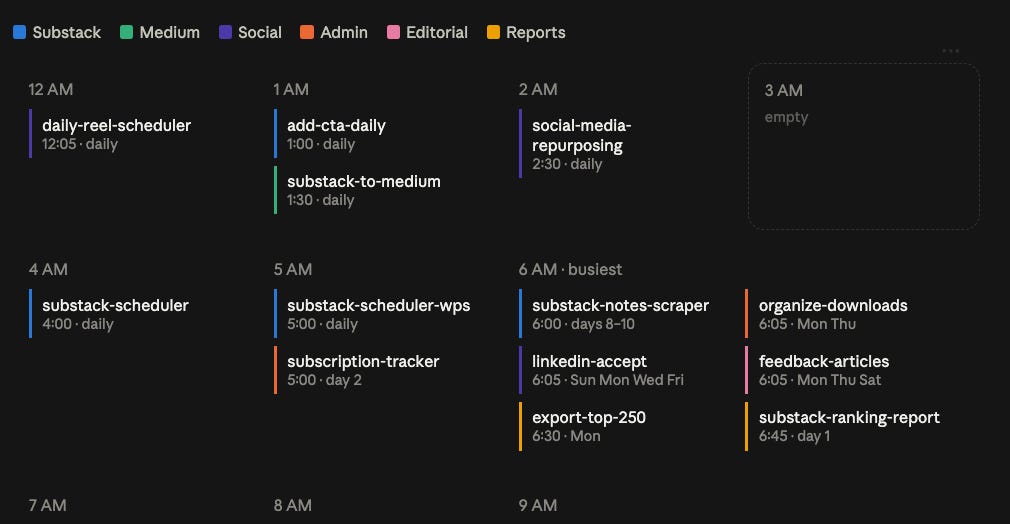Click the 'empty' label in 3 AM
Screen dimensions: 1010x524
(786, 117)
